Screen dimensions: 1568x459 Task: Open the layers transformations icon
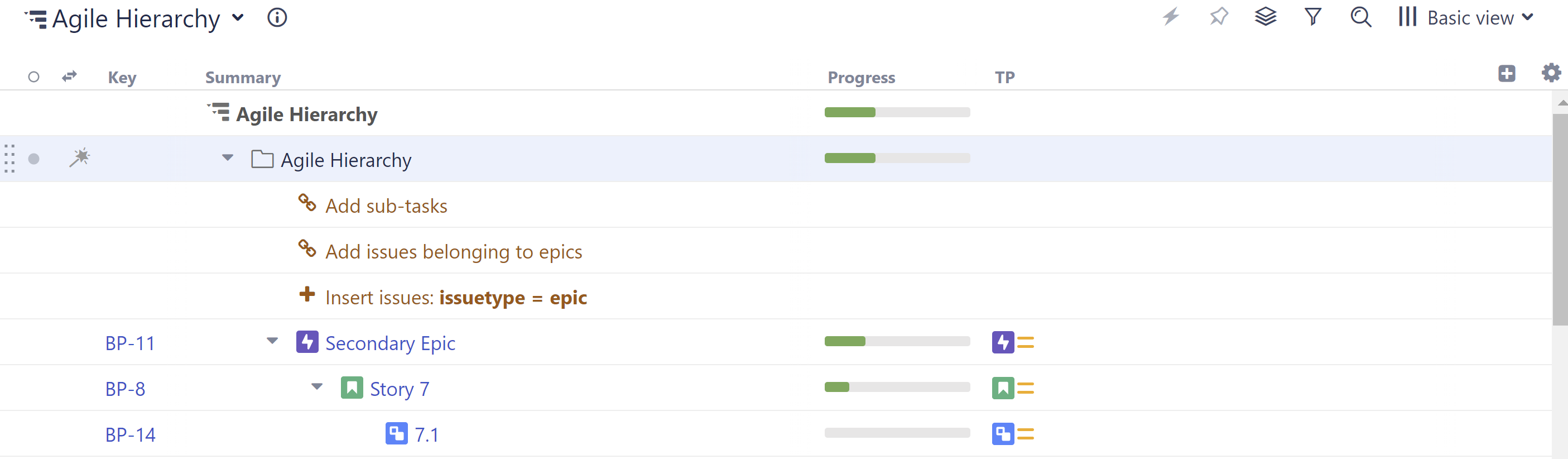point(1266,16)
